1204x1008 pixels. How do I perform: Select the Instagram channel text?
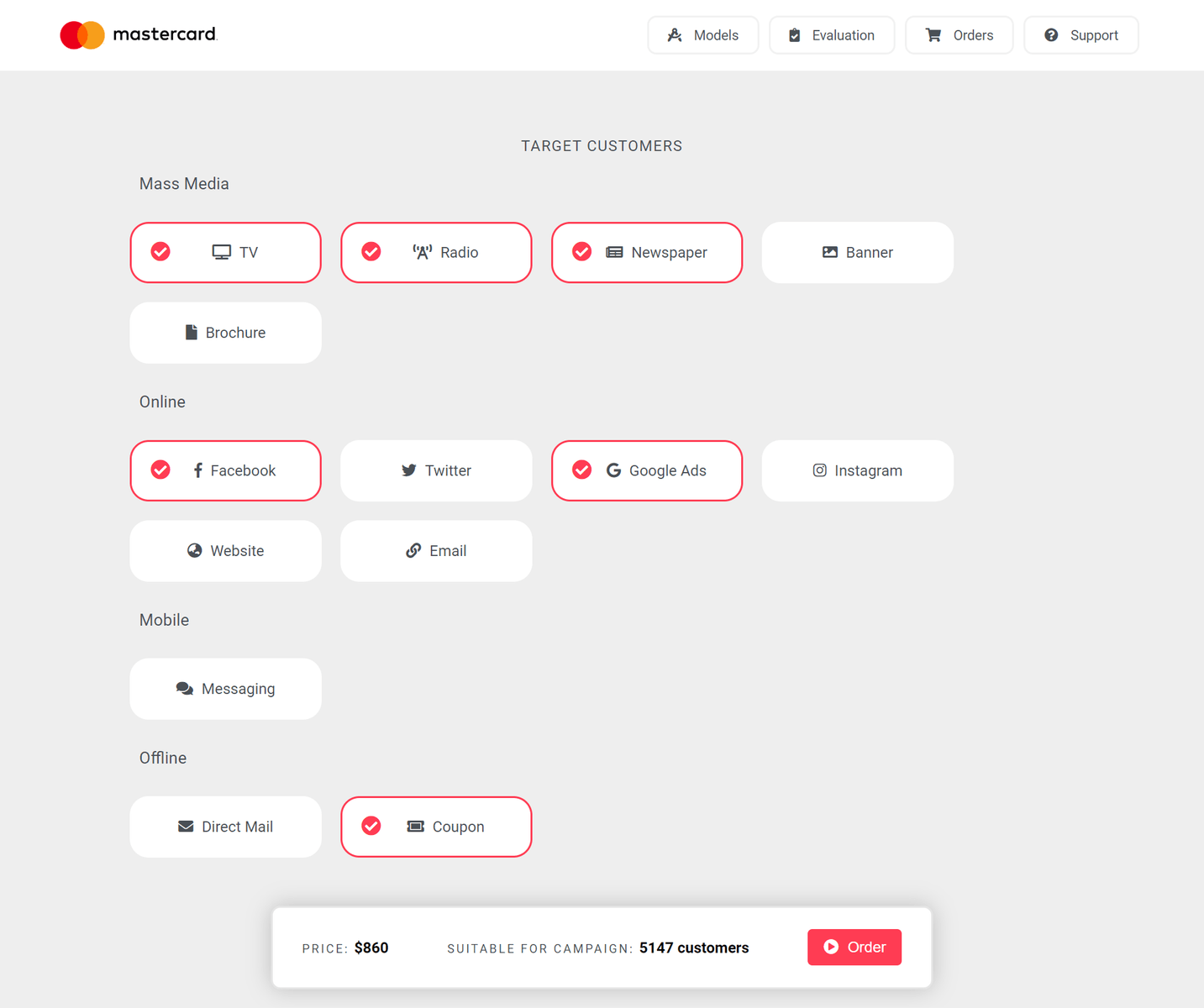click(x=869, y=470)
